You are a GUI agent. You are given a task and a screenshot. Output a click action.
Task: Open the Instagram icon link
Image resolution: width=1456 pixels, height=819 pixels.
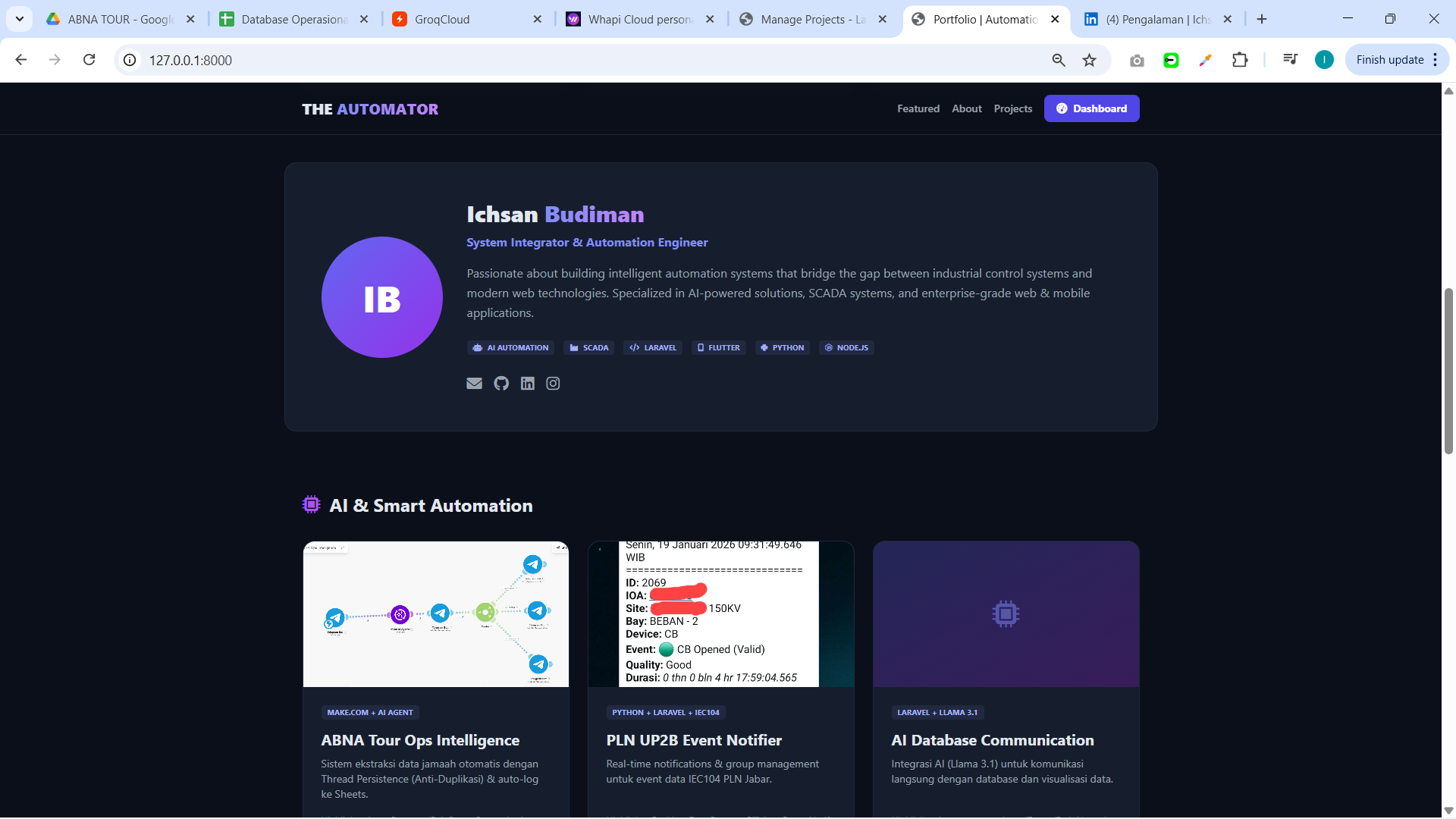tap(553, 384)
